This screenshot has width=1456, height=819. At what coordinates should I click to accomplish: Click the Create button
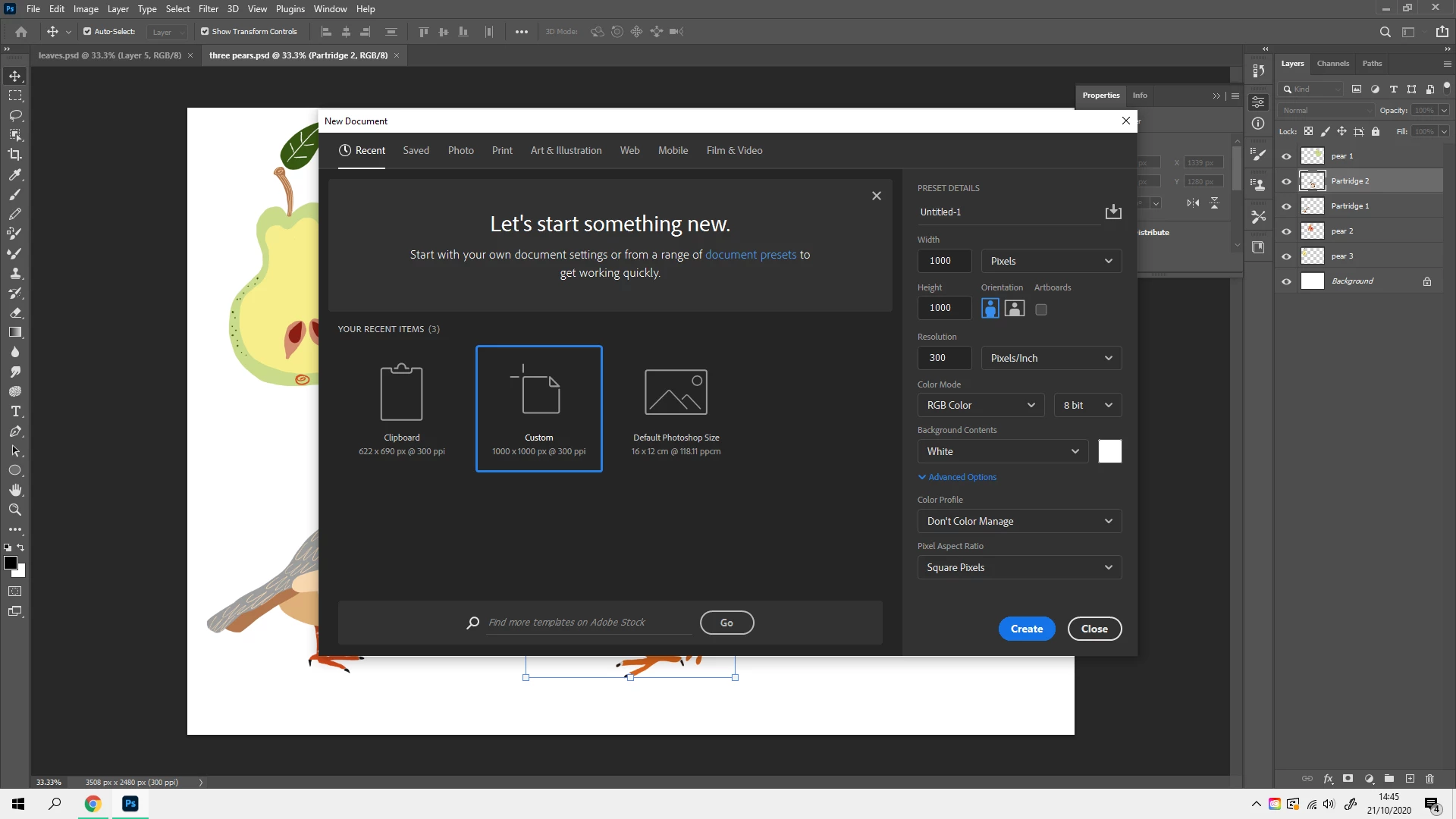point(1026,629)
